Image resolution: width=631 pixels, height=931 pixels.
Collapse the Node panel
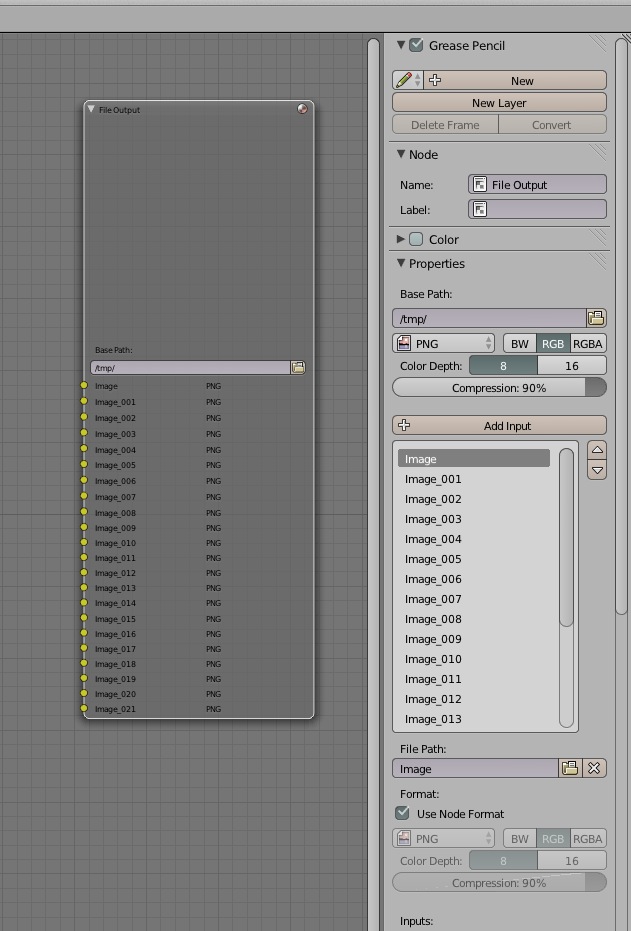(x=401, y=154)
